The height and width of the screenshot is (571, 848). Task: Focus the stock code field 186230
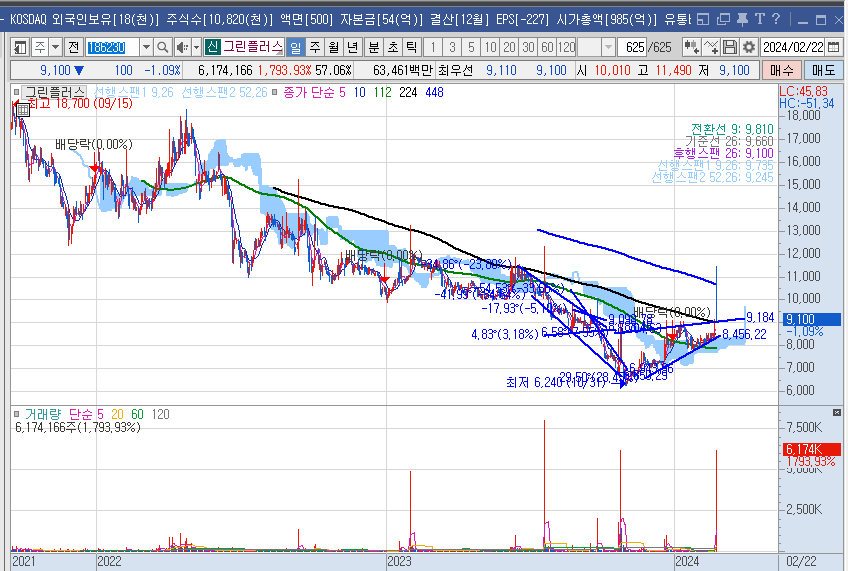pos(112,48)
